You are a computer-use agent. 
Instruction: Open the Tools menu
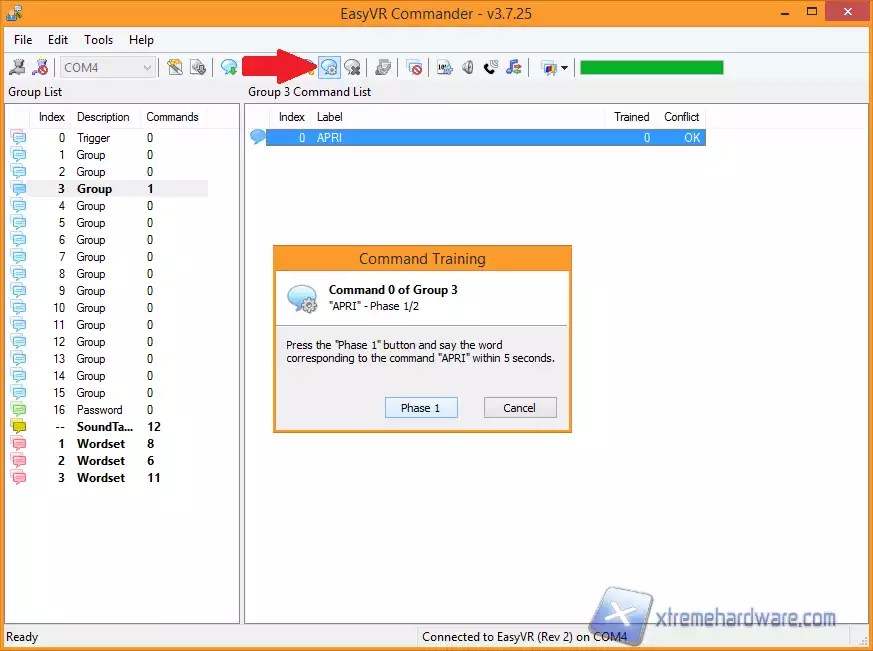pos(99,40)
